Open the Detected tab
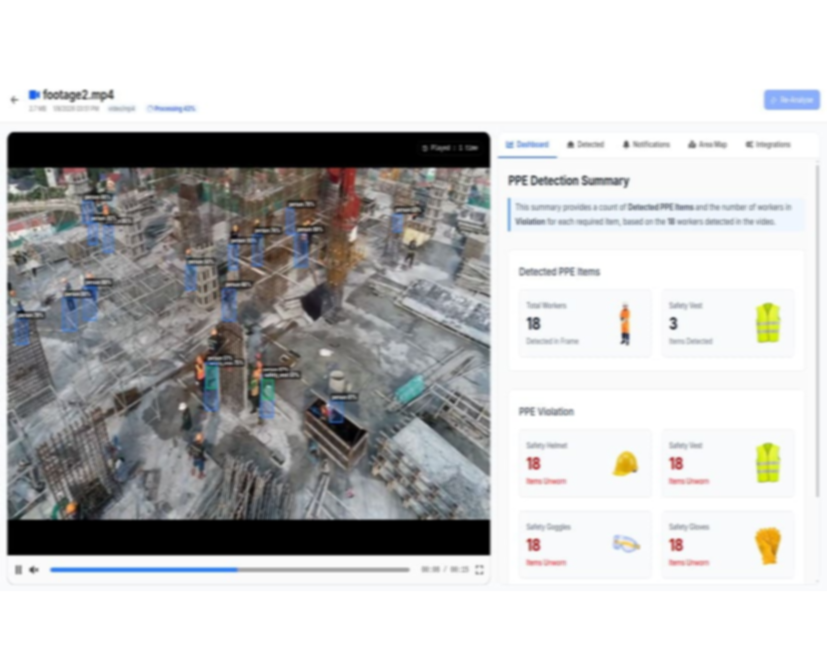 tap(585, 145)
